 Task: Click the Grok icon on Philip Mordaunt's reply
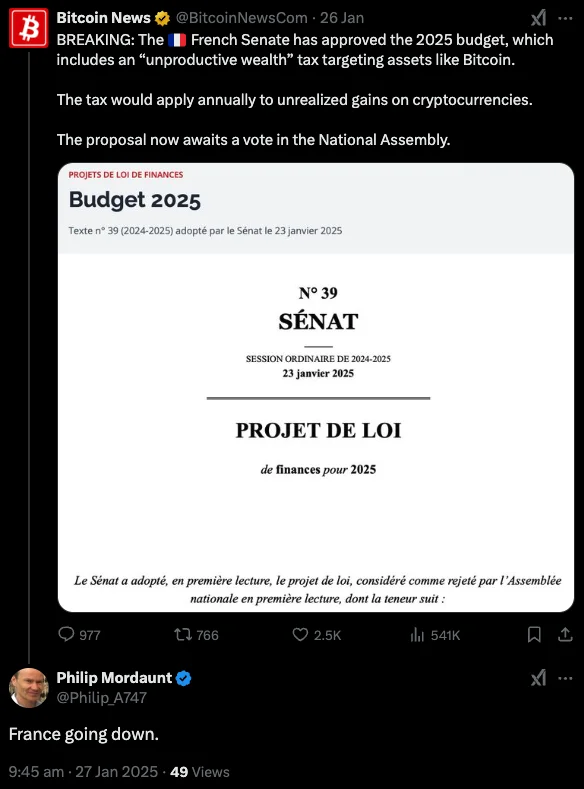(x=538, y=678)
